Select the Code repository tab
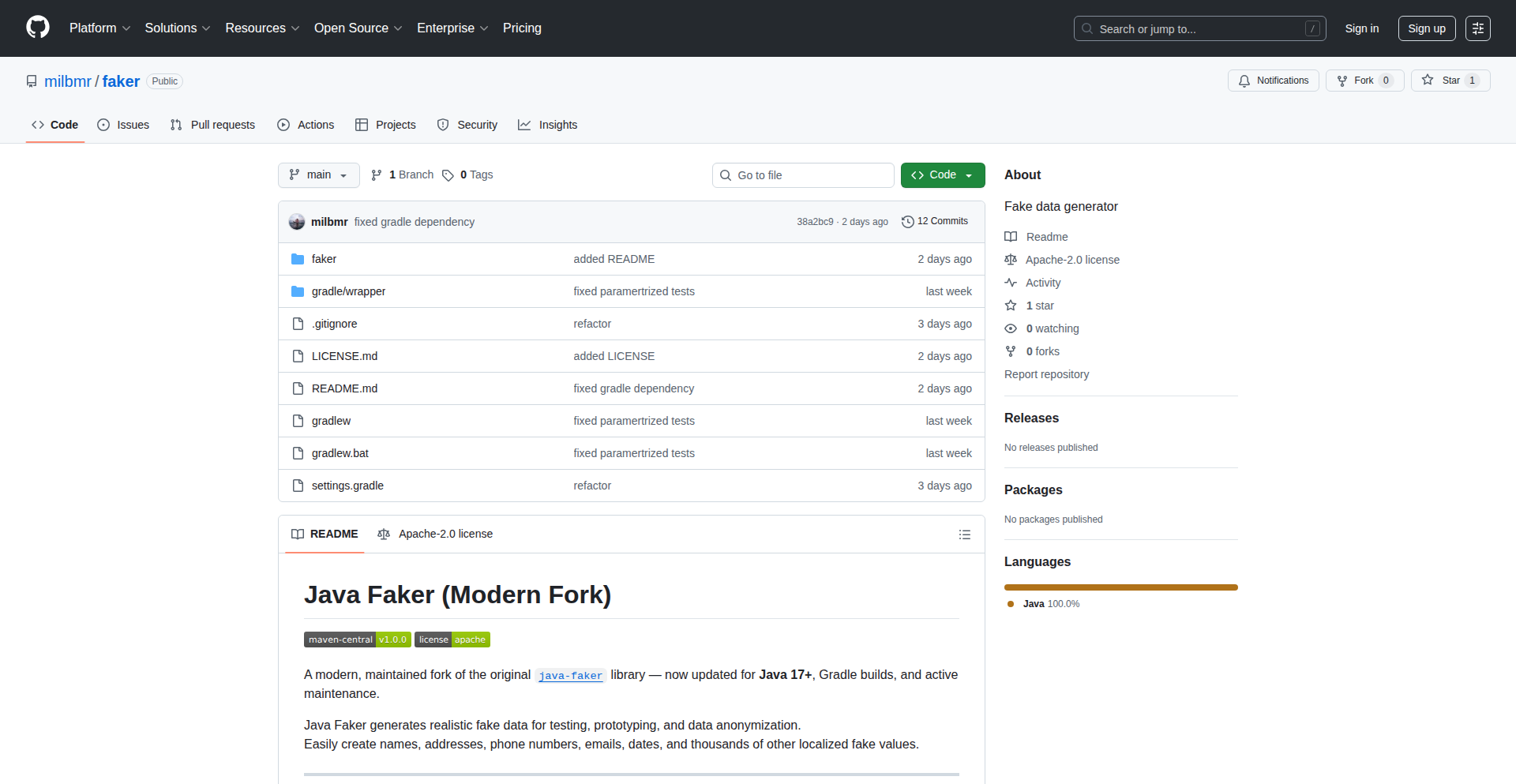Screen dimensions: 1516x784 [55, 125]
